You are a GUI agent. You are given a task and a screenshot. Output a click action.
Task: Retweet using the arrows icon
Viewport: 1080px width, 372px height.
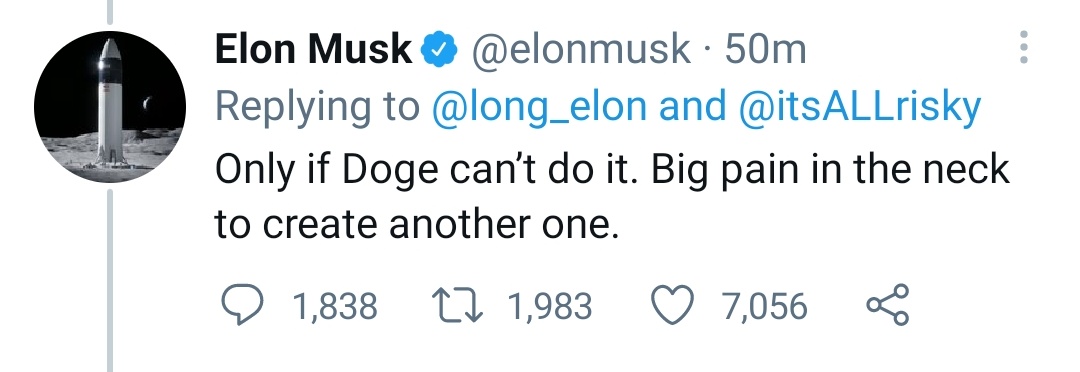pyautogui.click(x=457, y=305)
